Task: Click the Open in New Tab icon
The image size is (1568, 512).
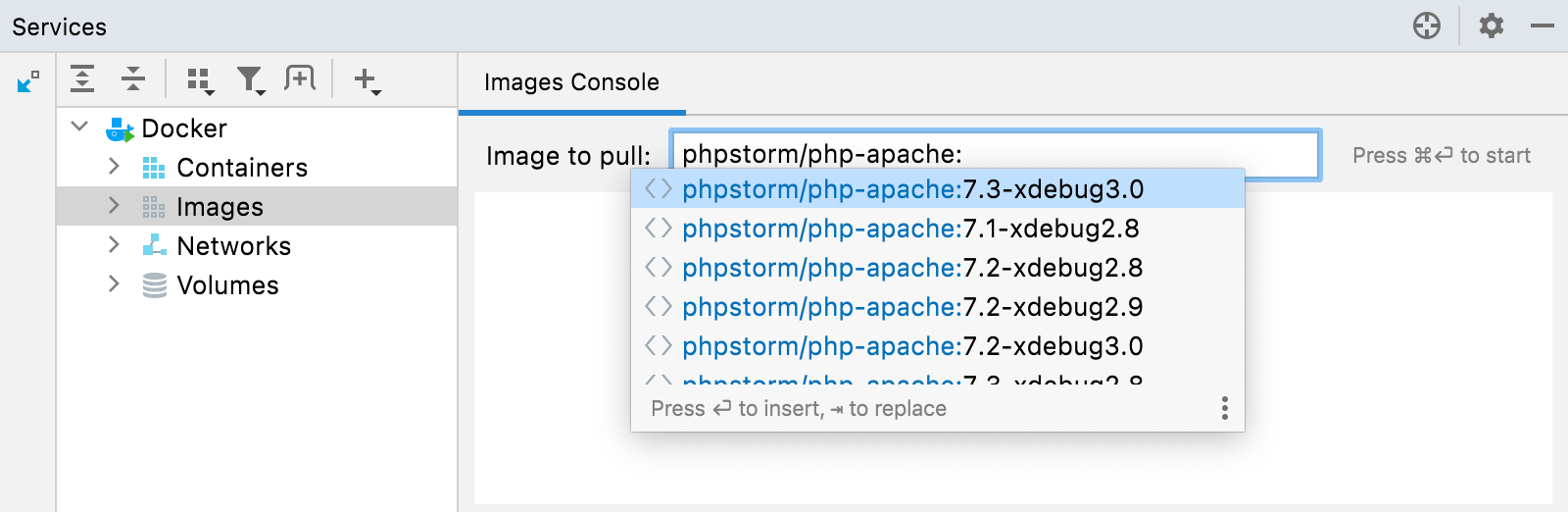Action: point(300,78)
